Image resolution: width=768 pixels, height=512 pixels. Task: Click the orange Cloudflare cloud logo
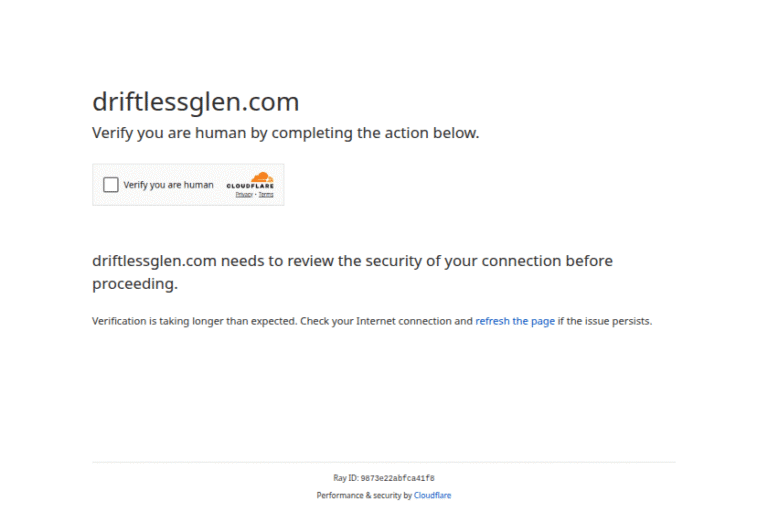pyautogui.click(x=261, y=177)
